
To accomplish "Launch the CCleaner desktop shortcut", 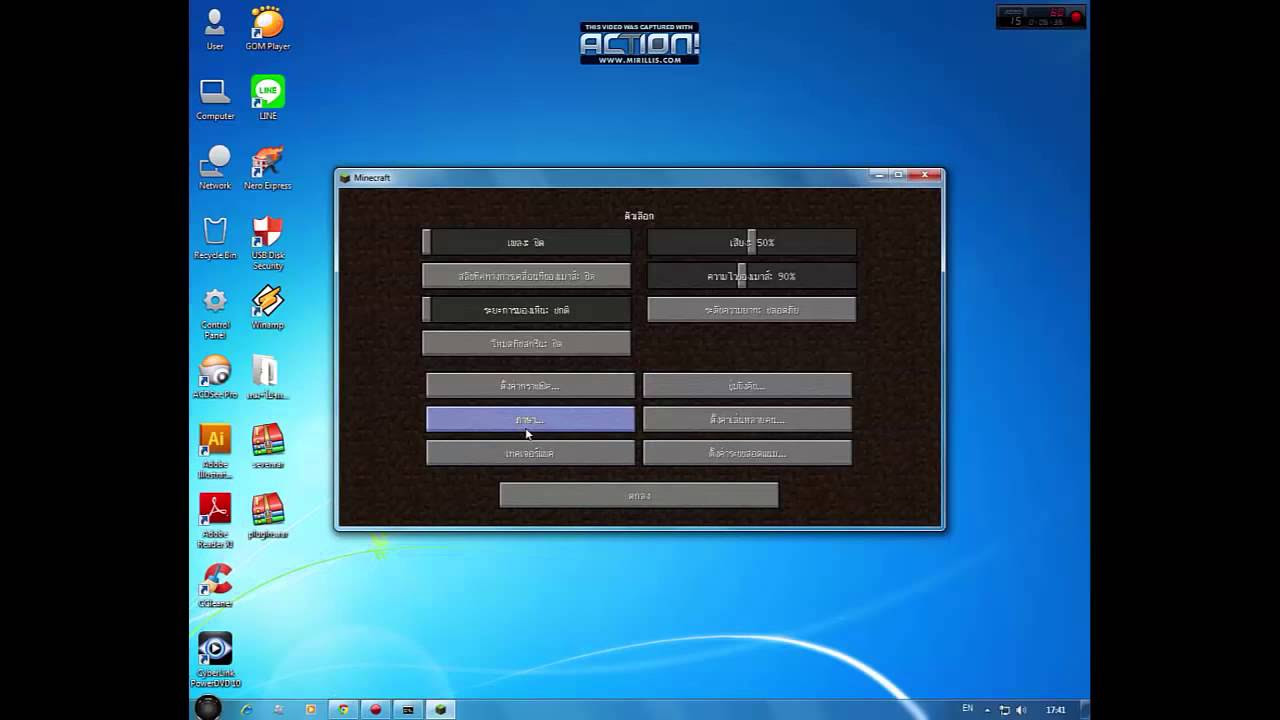I will (x=215, y=586).
